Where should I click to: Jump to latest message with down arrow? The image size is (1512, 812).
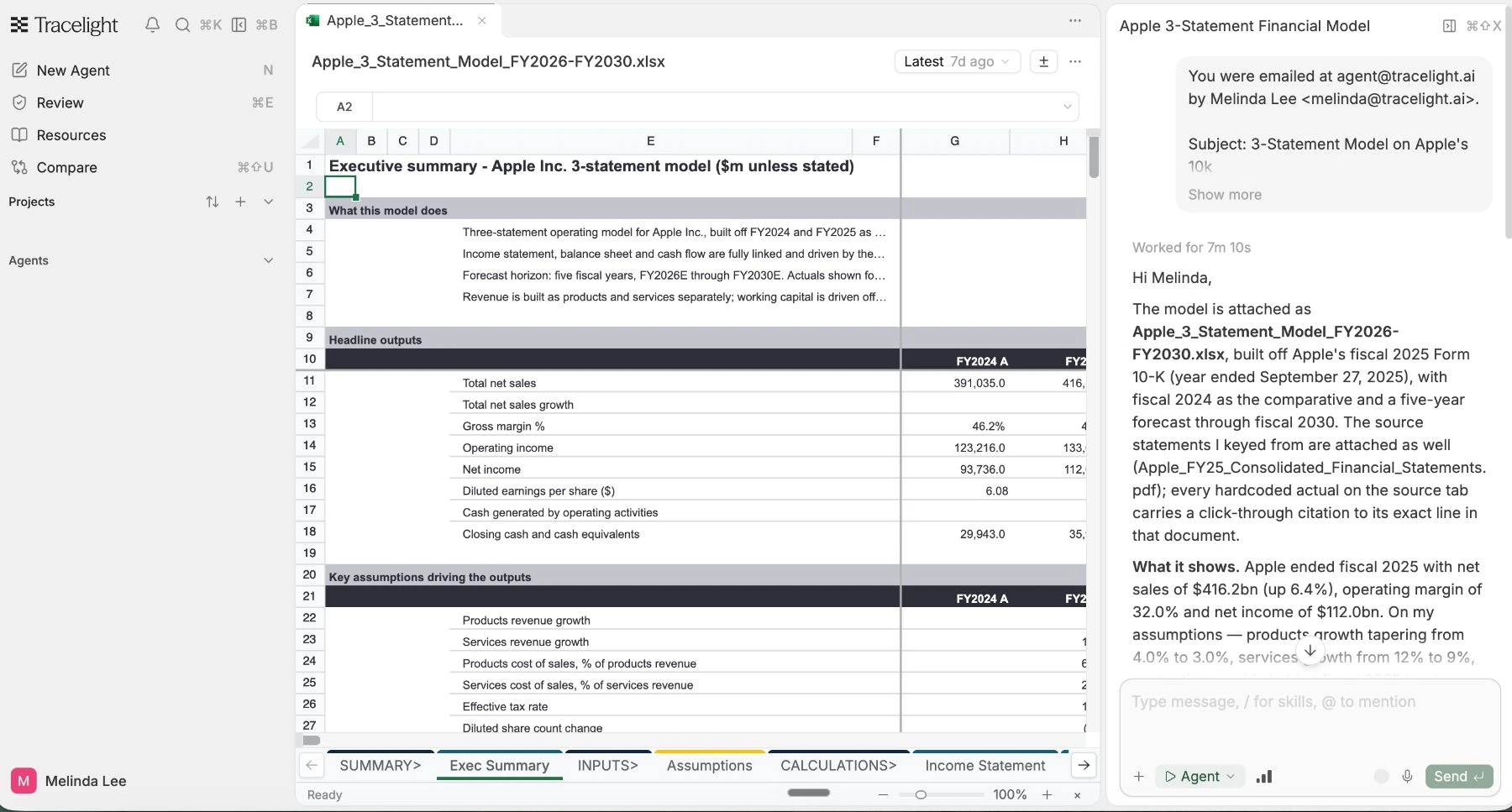1310,652
